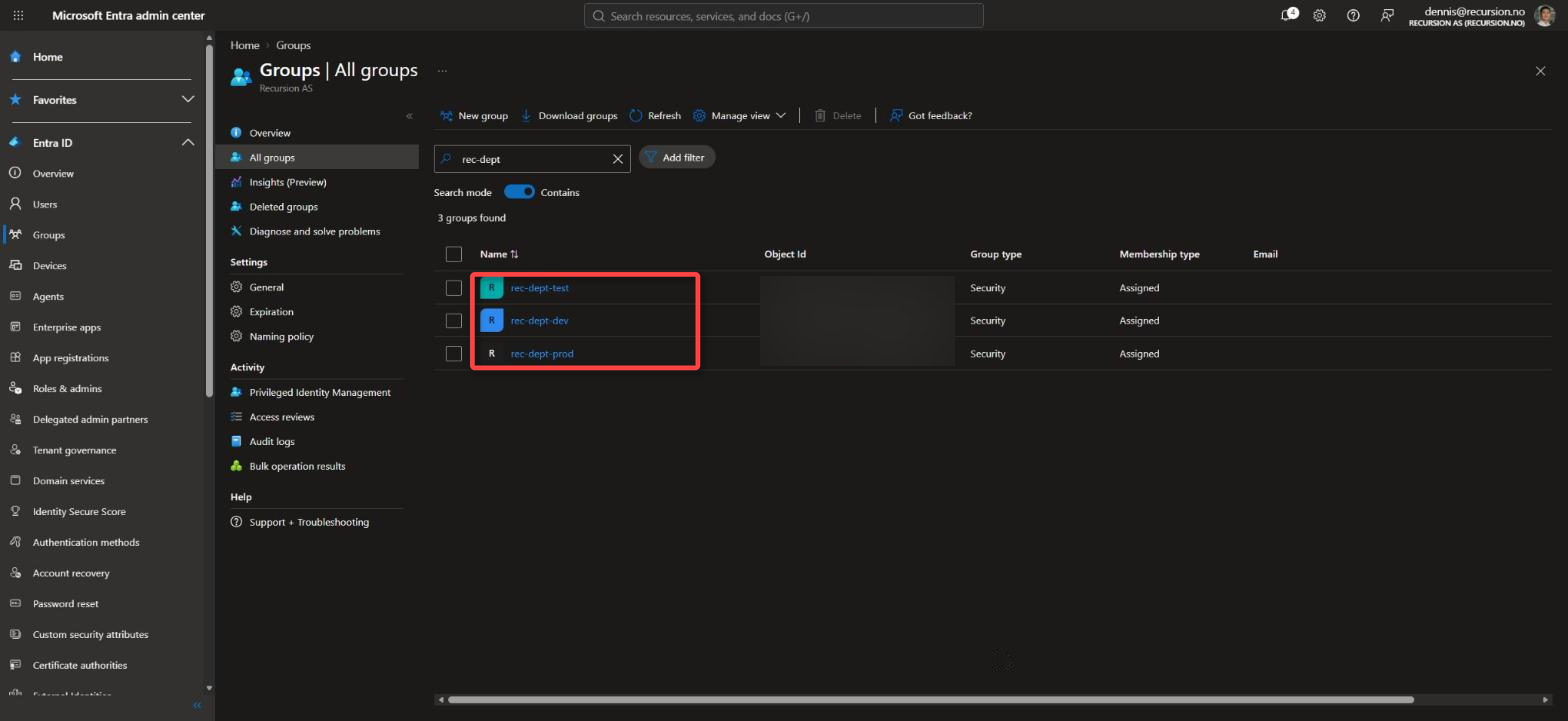The width and height of the screenshot is (1568, 721).
Task: Check the rec-dept-dev row checkbox
Action: coord(454,321)
